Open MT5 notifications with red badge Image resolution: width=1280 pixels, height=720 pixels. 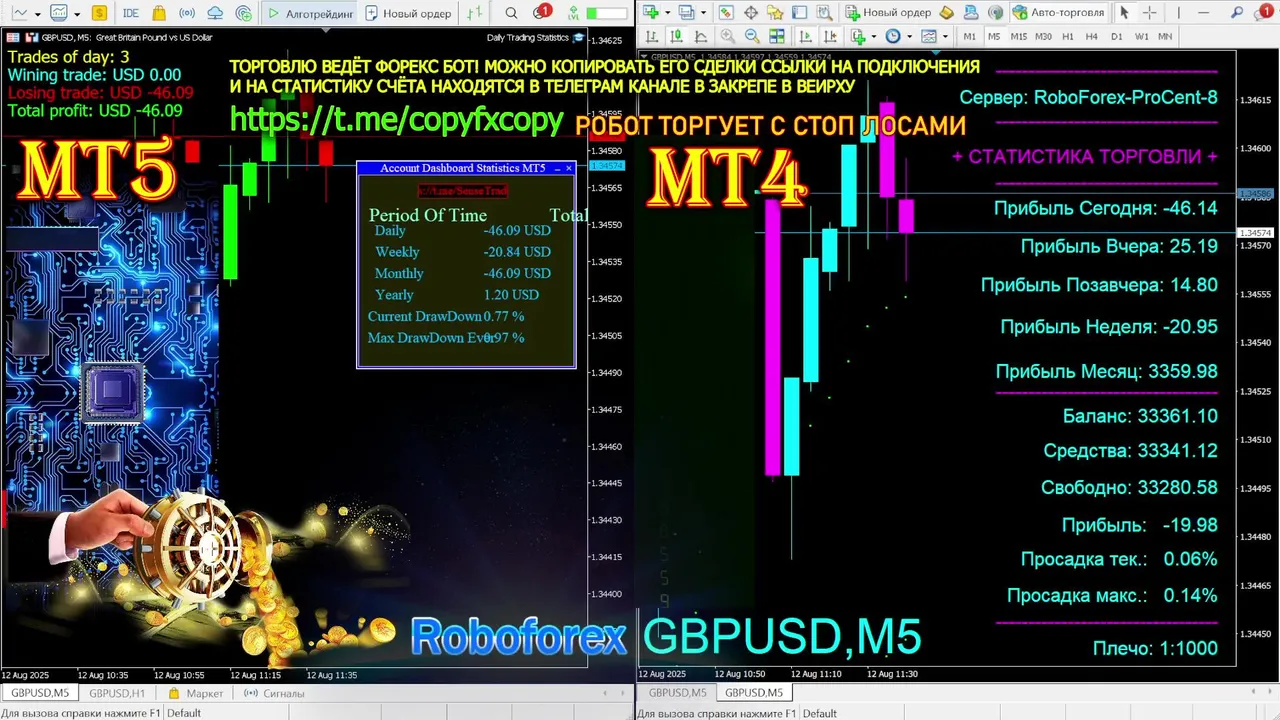(x=541, y=12)
